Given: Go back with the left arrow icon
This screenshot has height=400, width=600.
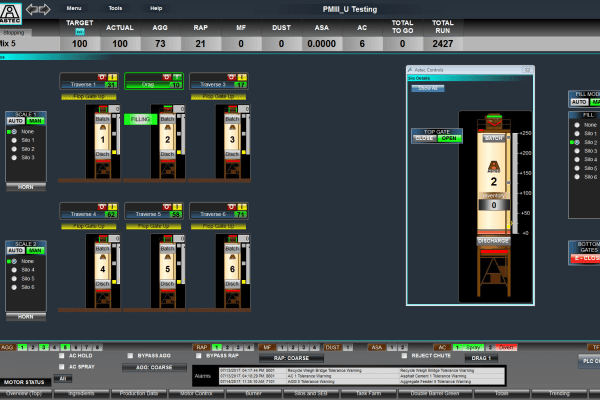Looking at the screenshot, I should click(32, 9).
